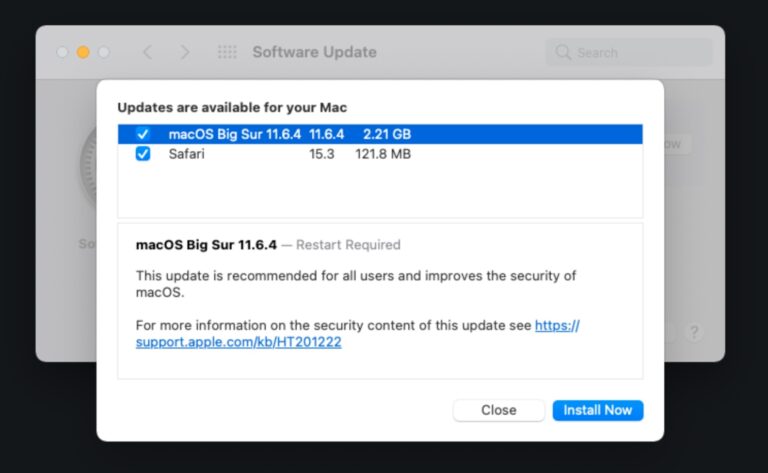Viewport: 768px width, 473px height.
Task: Click the Restart Required label
Action: coord(348,245)
